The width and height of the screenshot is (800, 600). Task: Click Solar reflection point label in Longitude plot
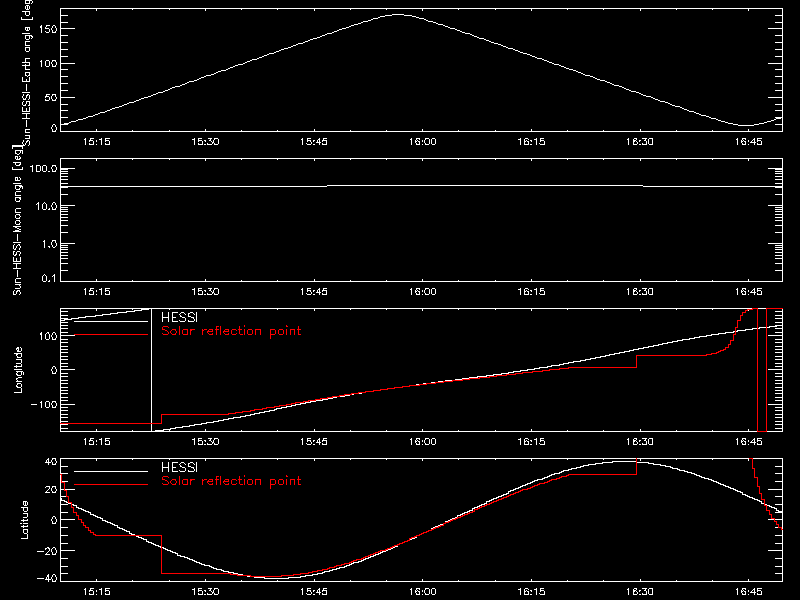231,331
